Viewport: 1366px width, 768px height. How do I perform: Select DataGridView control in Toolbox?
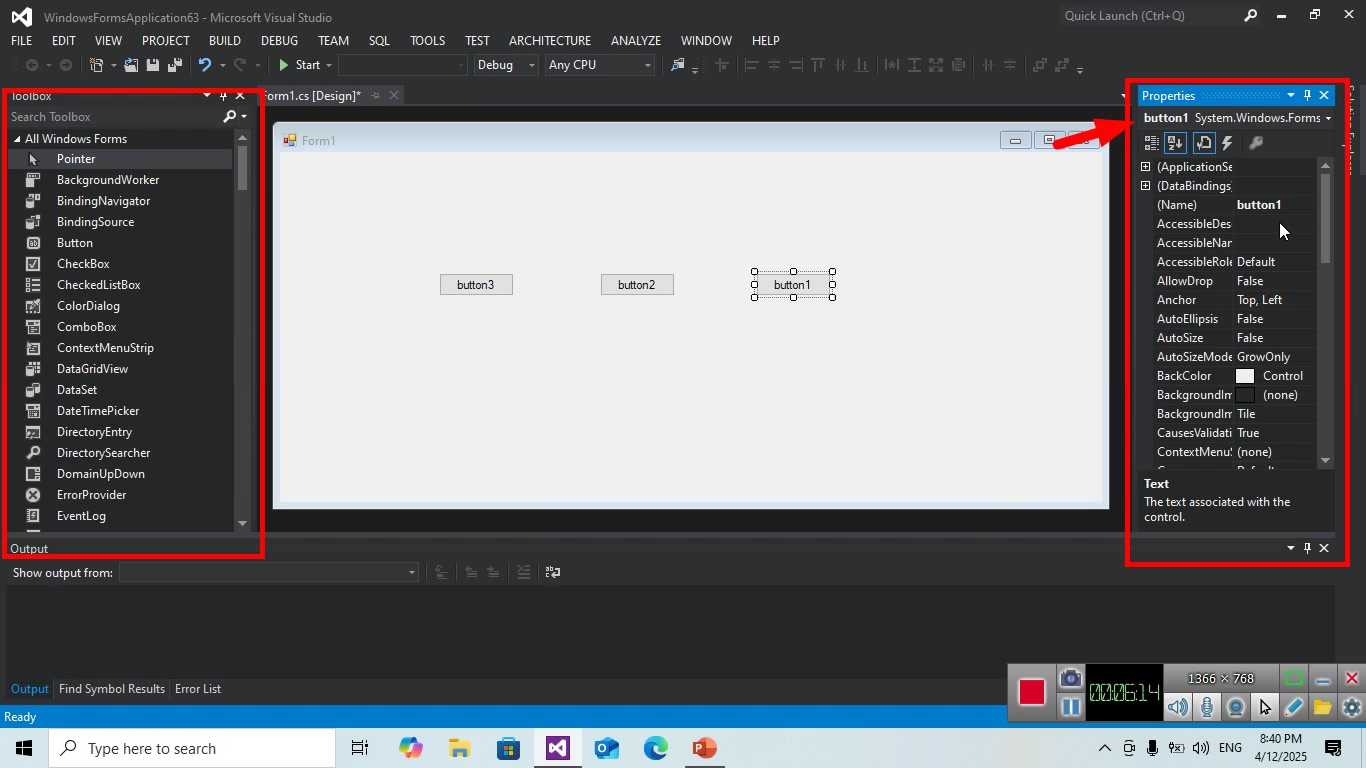[120, 369]
